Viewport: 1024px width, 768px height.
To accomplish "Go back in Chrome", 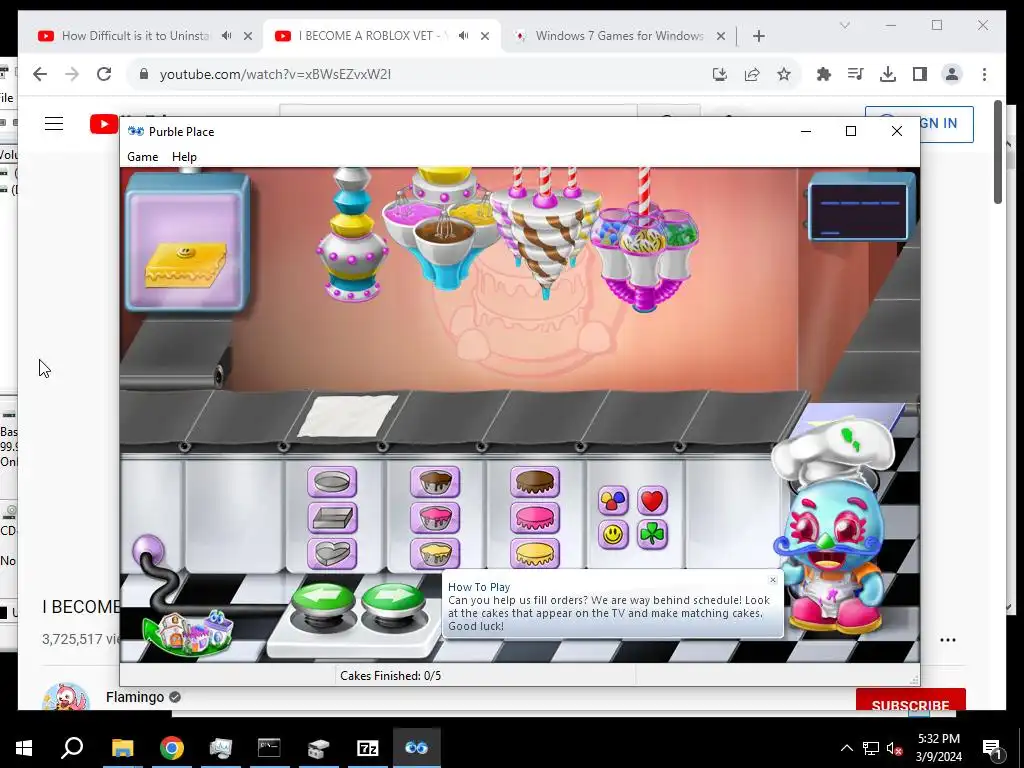I will click(x=40, y=74).
